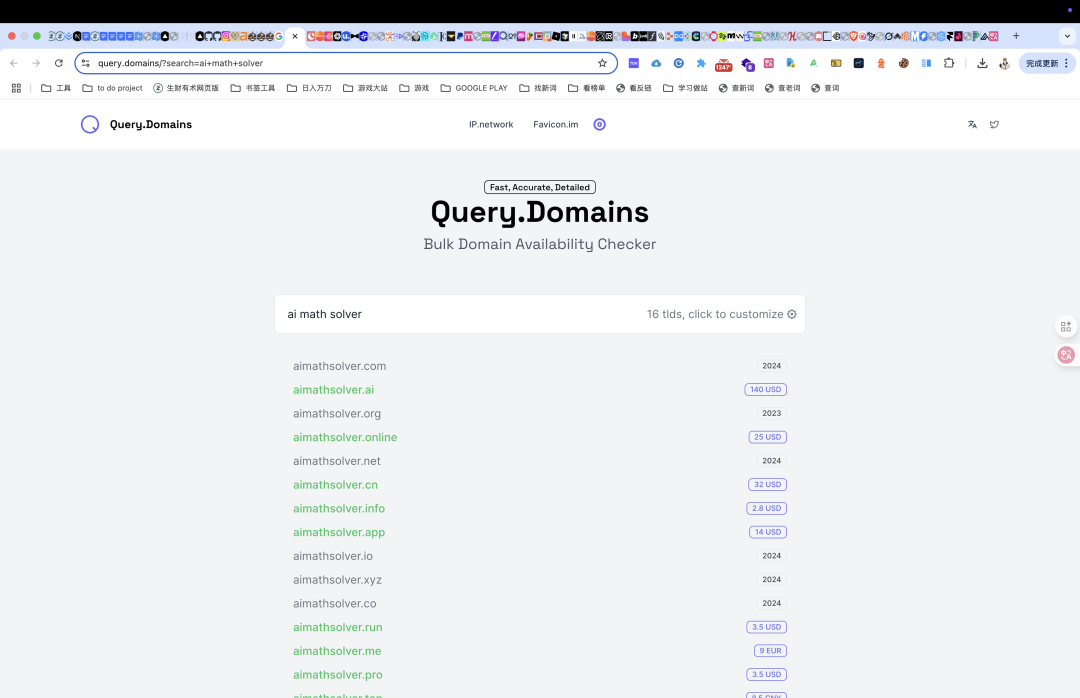
Task: Click the aimathsolver.org result row
Action: (540, 414)
